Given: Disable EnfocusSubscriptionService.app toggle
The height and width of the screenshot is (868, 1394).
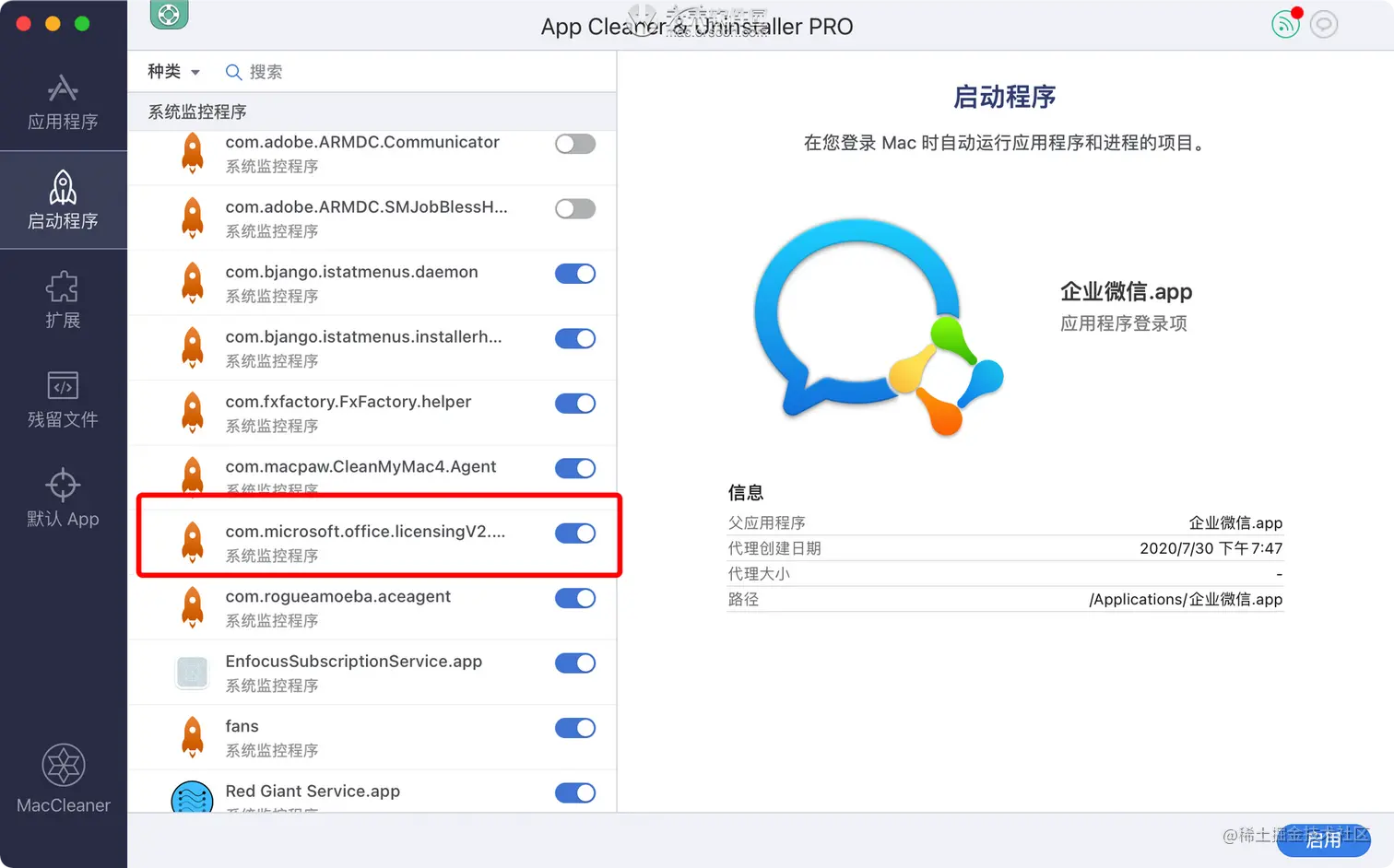Looking at the screenshot, I should click(575, 663).
